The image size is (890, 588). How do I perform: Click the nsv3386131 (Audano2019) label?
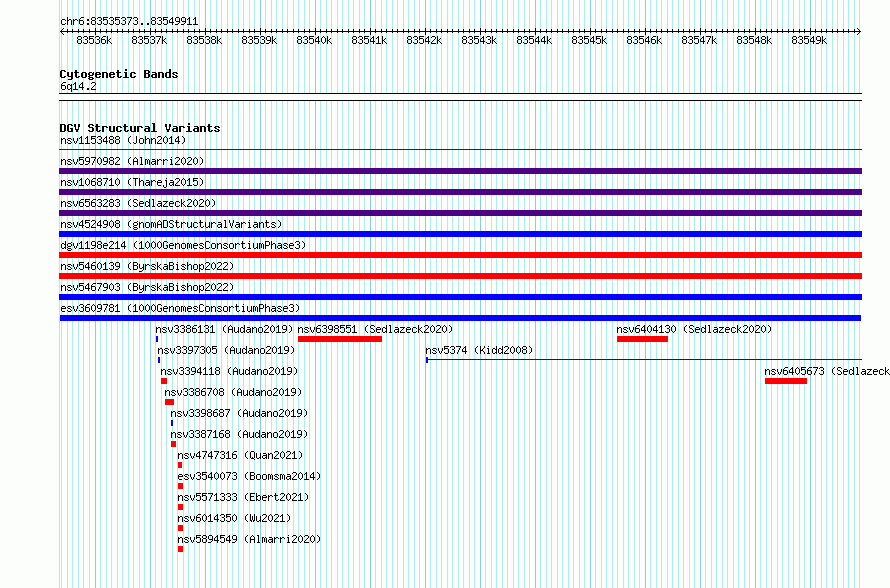(224, 329)
